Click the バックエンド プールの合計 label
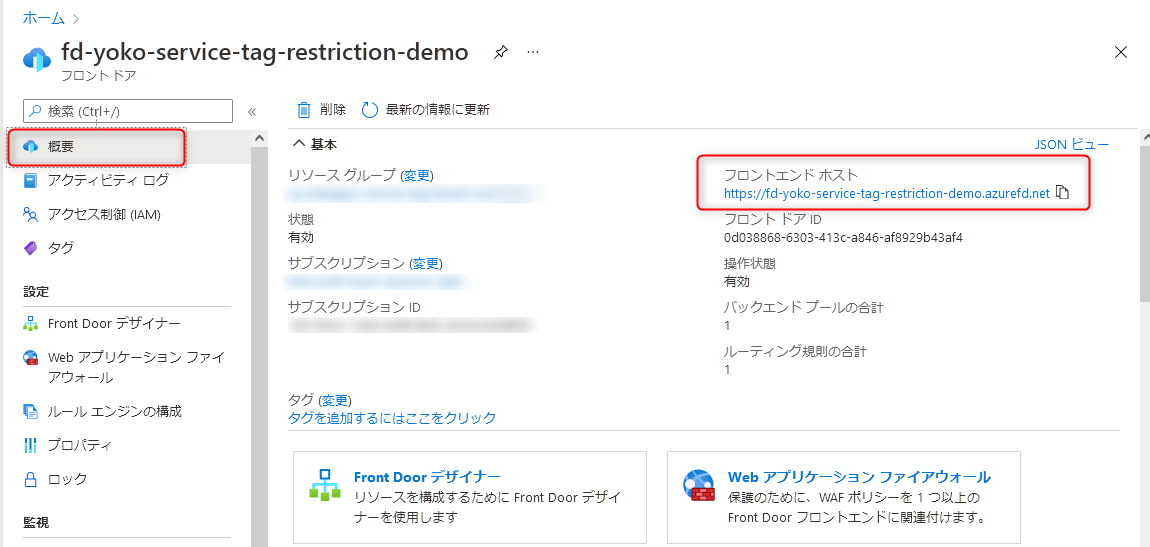1150x547 pixels. point(803,307)
